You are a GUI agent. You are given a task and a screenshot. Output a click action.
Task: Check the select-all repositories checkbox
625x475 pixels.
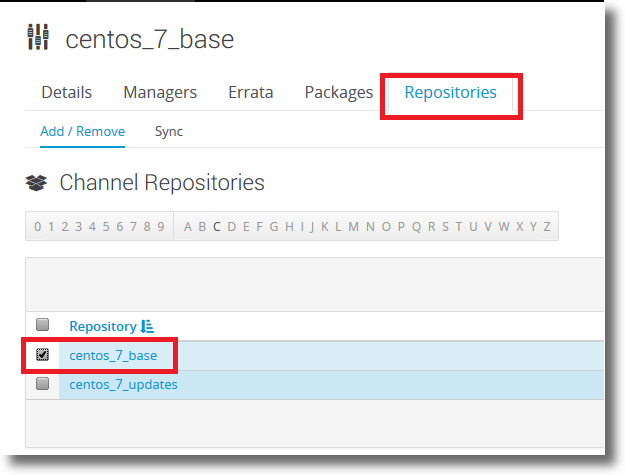42,325
